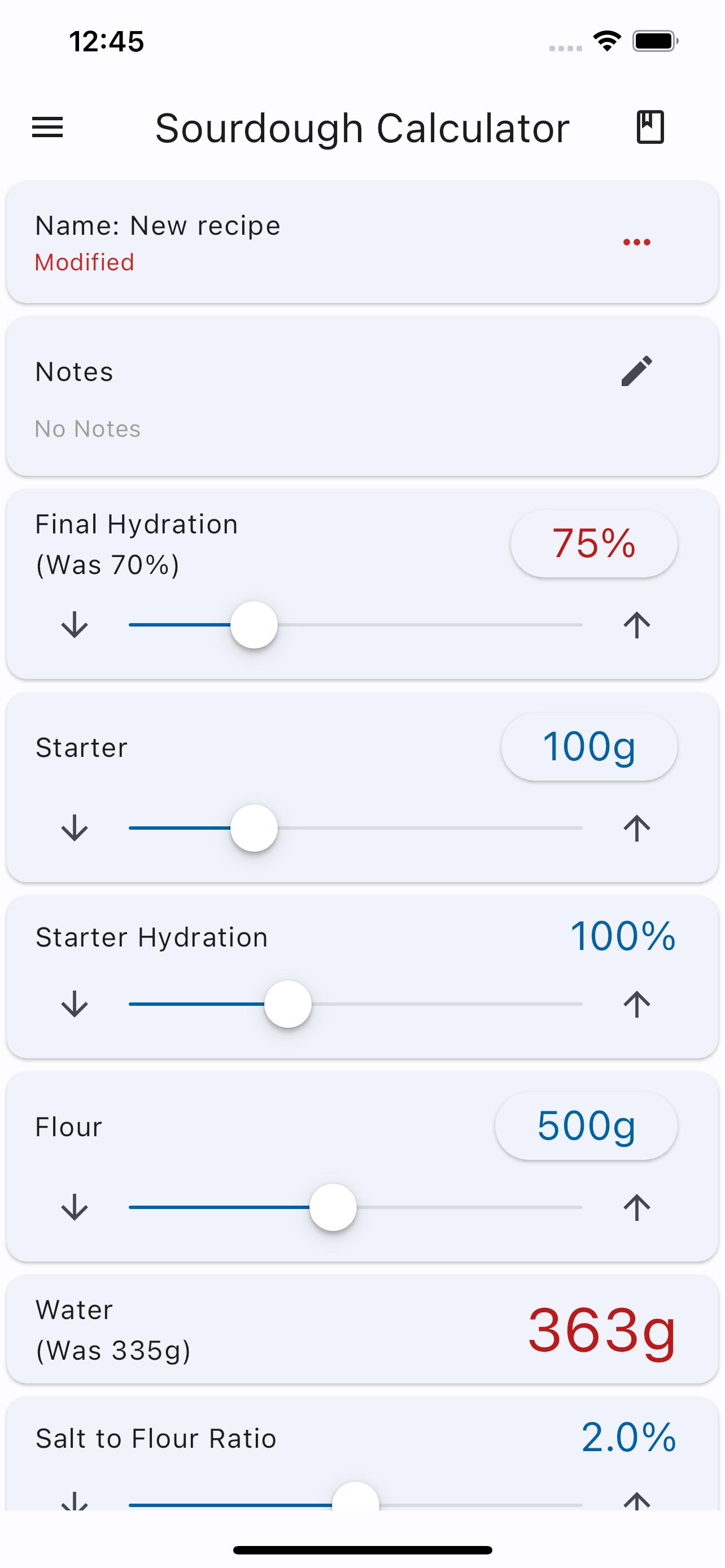
Task: Decrease Flour amount with down arrow
Action: [x=75, y=1208]
